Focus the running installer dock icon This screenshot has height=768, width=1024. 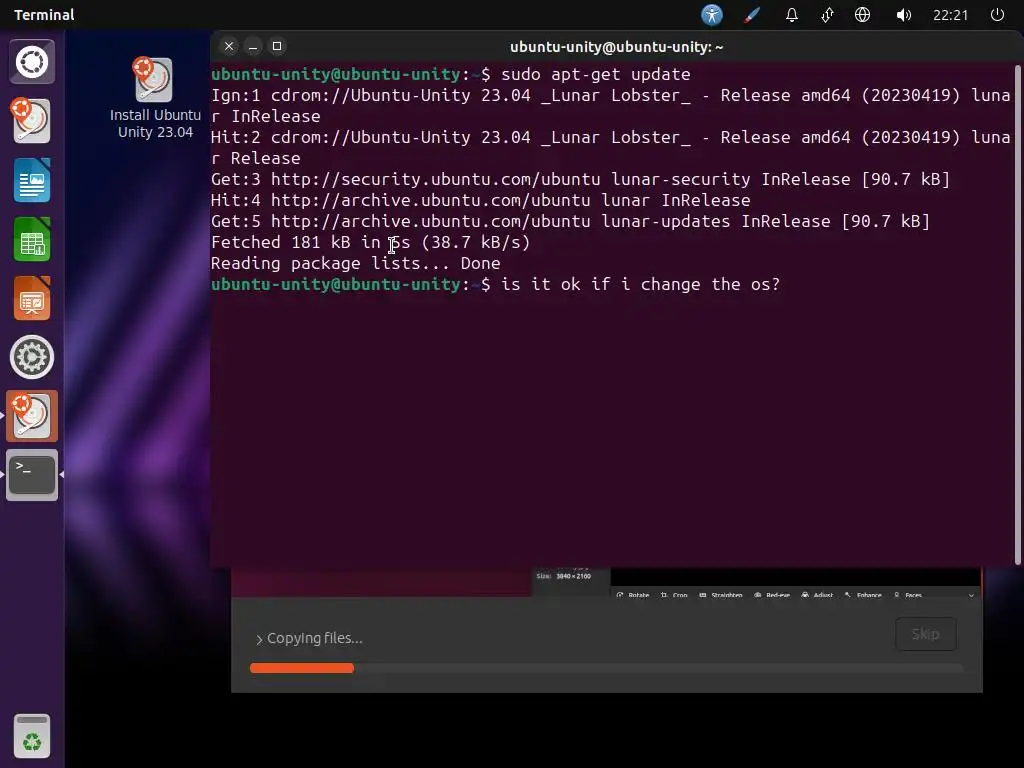[x=32, y=416]
